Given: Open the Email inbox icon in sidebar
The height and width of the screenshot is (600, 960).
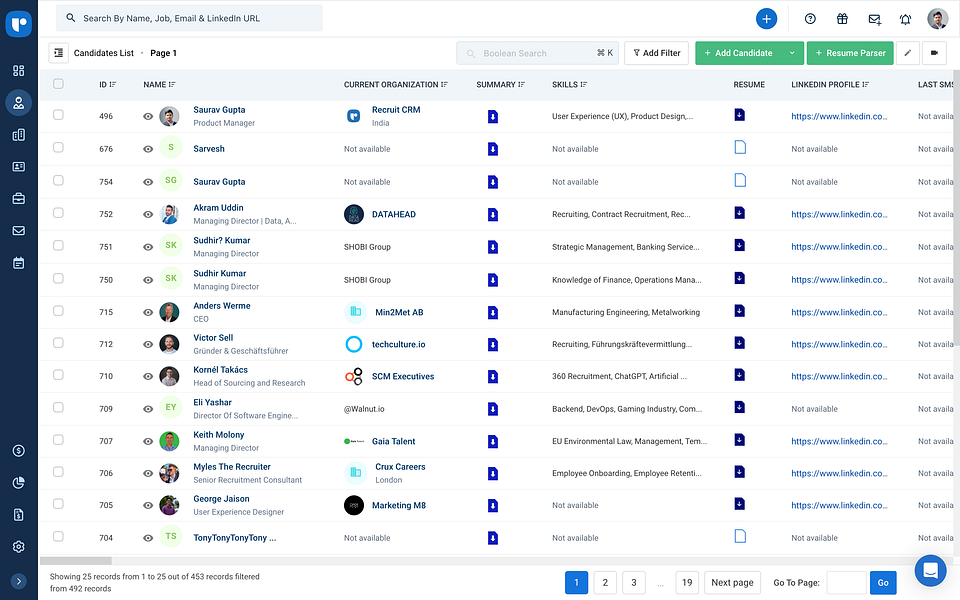Looking at the screenshot, I should 18,230.
